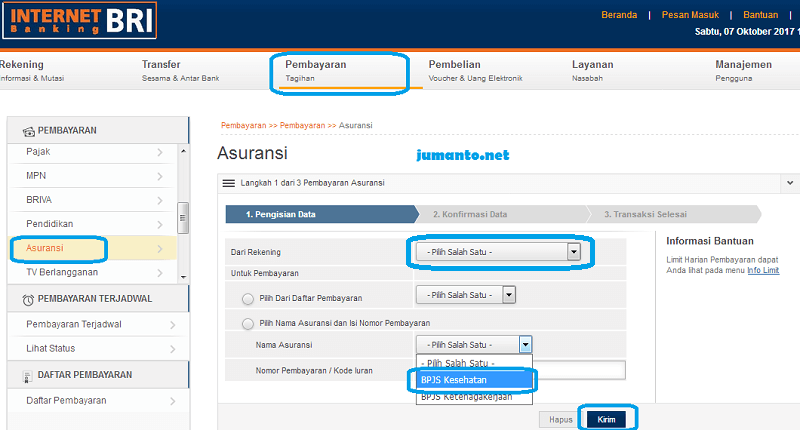Viewport: 800px width, 430px height.
Task: Choose BPJS Kesehatan from dropdown list
Action: tap(474, 380)
